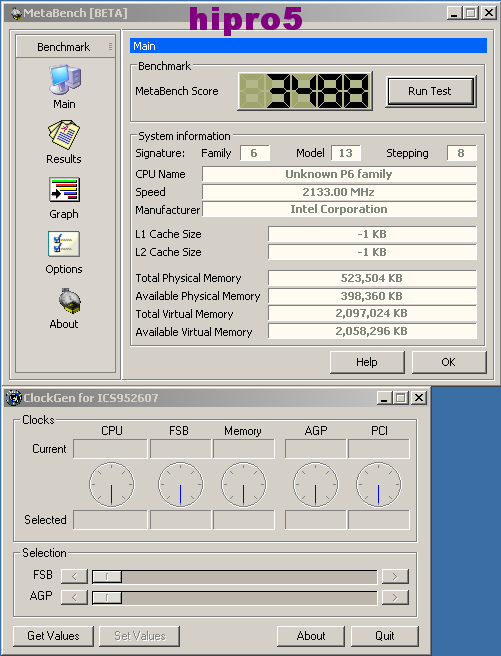Click the Current Memory clock field
The height and width of the screenshot is (656, 501).
tap(244, 449)
